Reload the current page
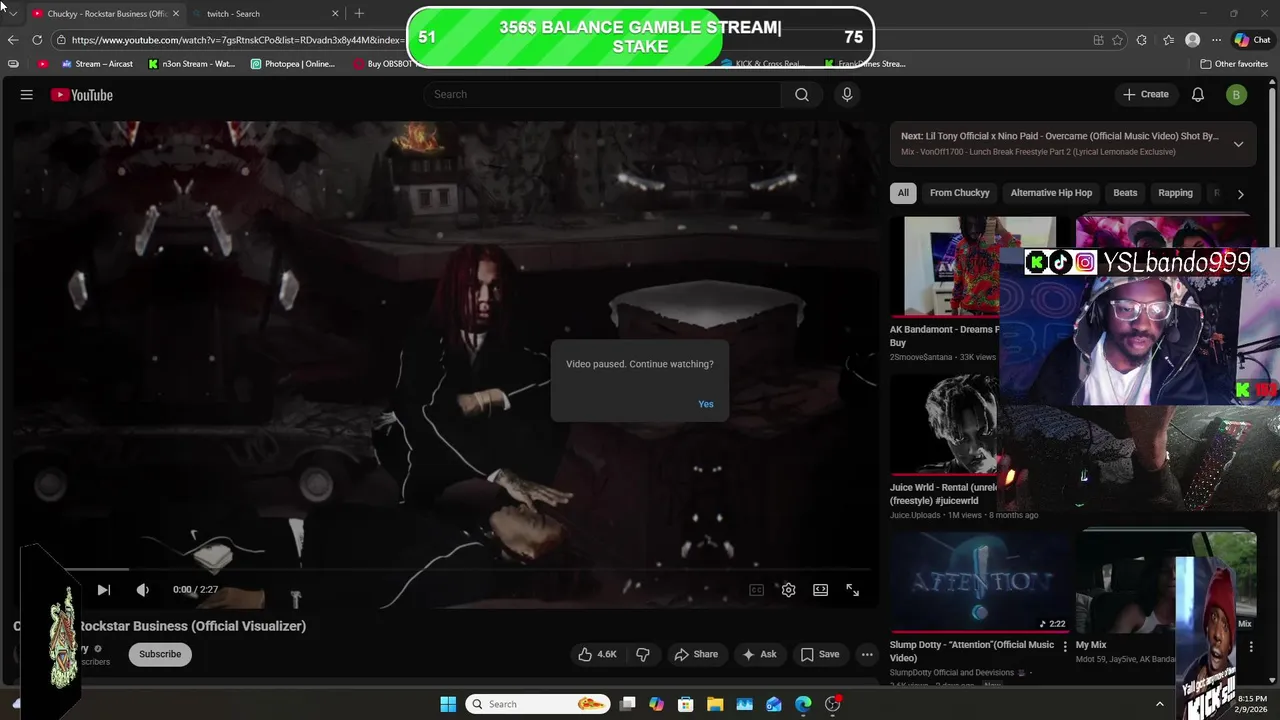 pos(37,40)
